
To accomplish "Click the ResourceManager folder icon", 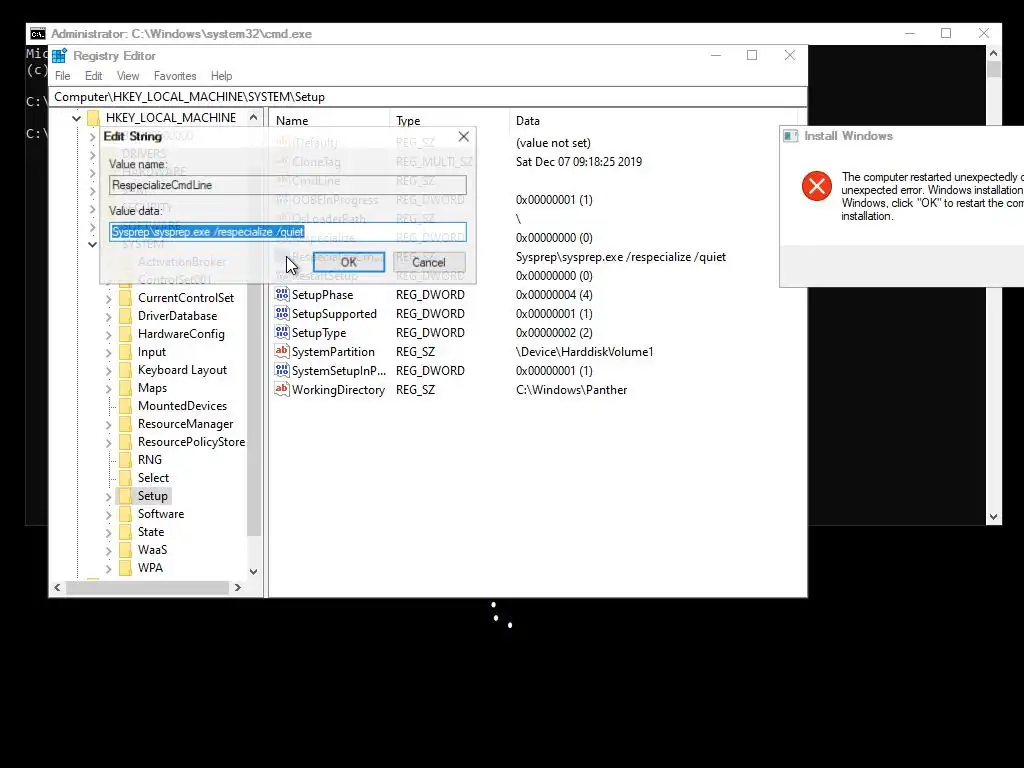I will click(x=125, y=424).
